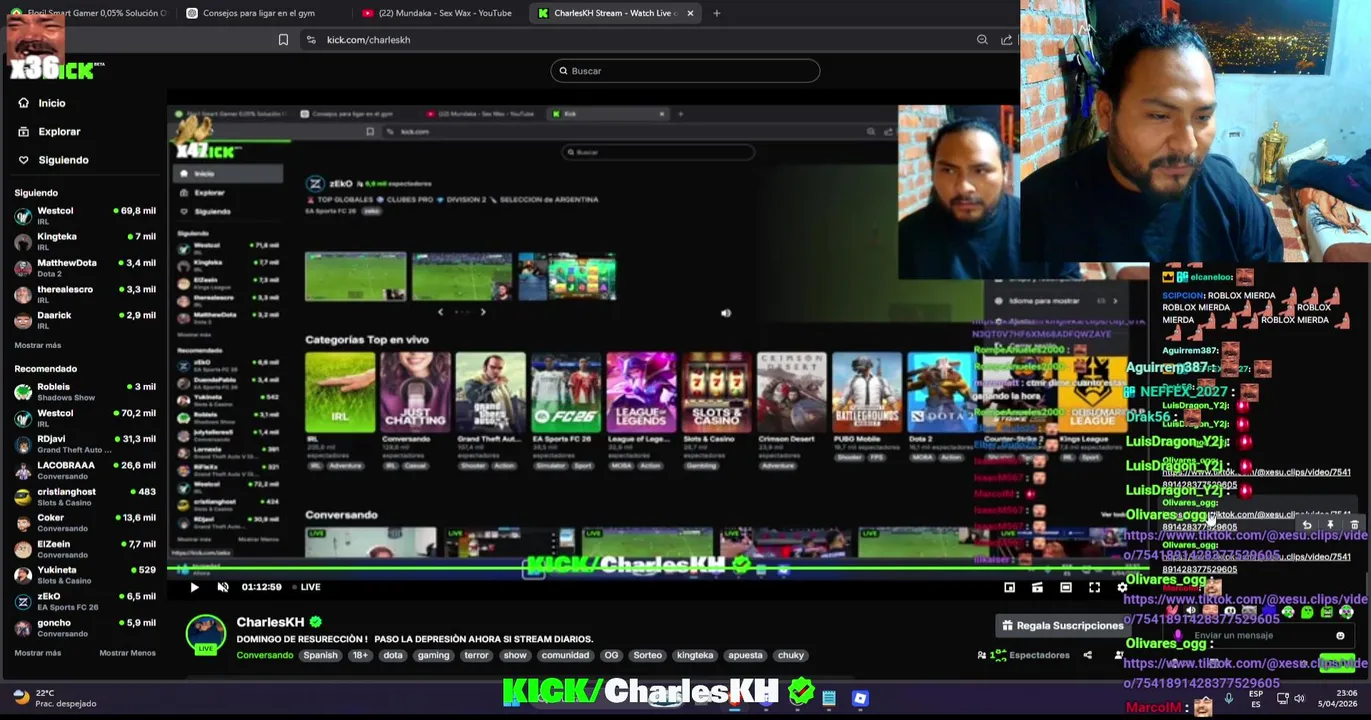Click the address bar search magnifier icon

pyautogui.click(x=982, y=40)
